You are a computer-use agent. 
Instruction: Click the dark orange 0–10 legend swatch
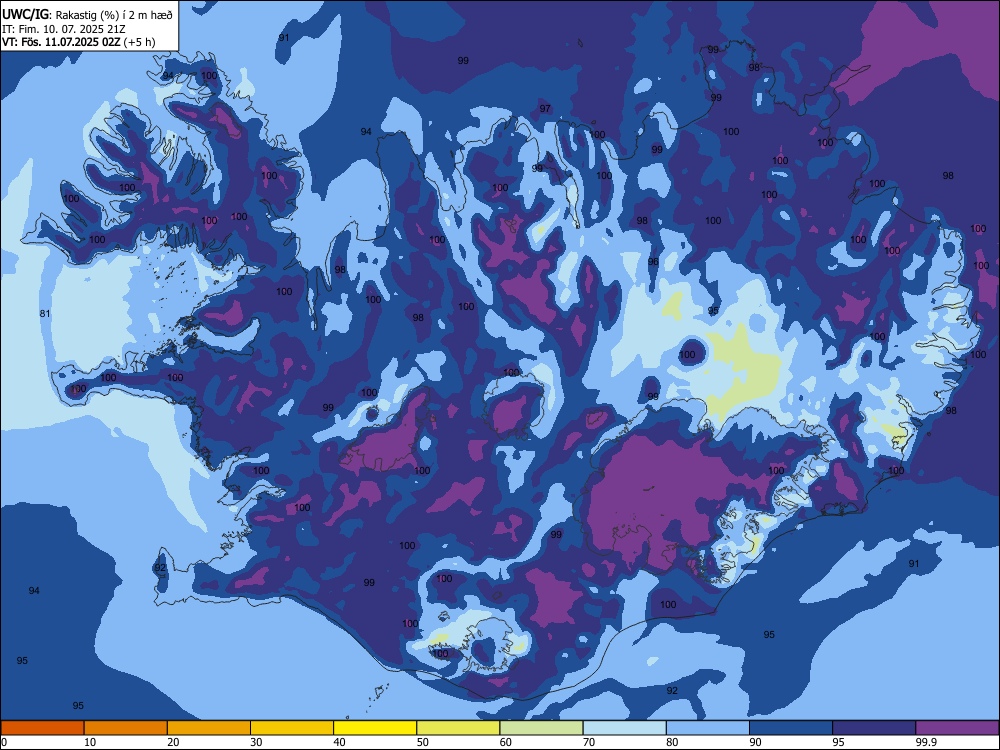click(x=42, y=728)
